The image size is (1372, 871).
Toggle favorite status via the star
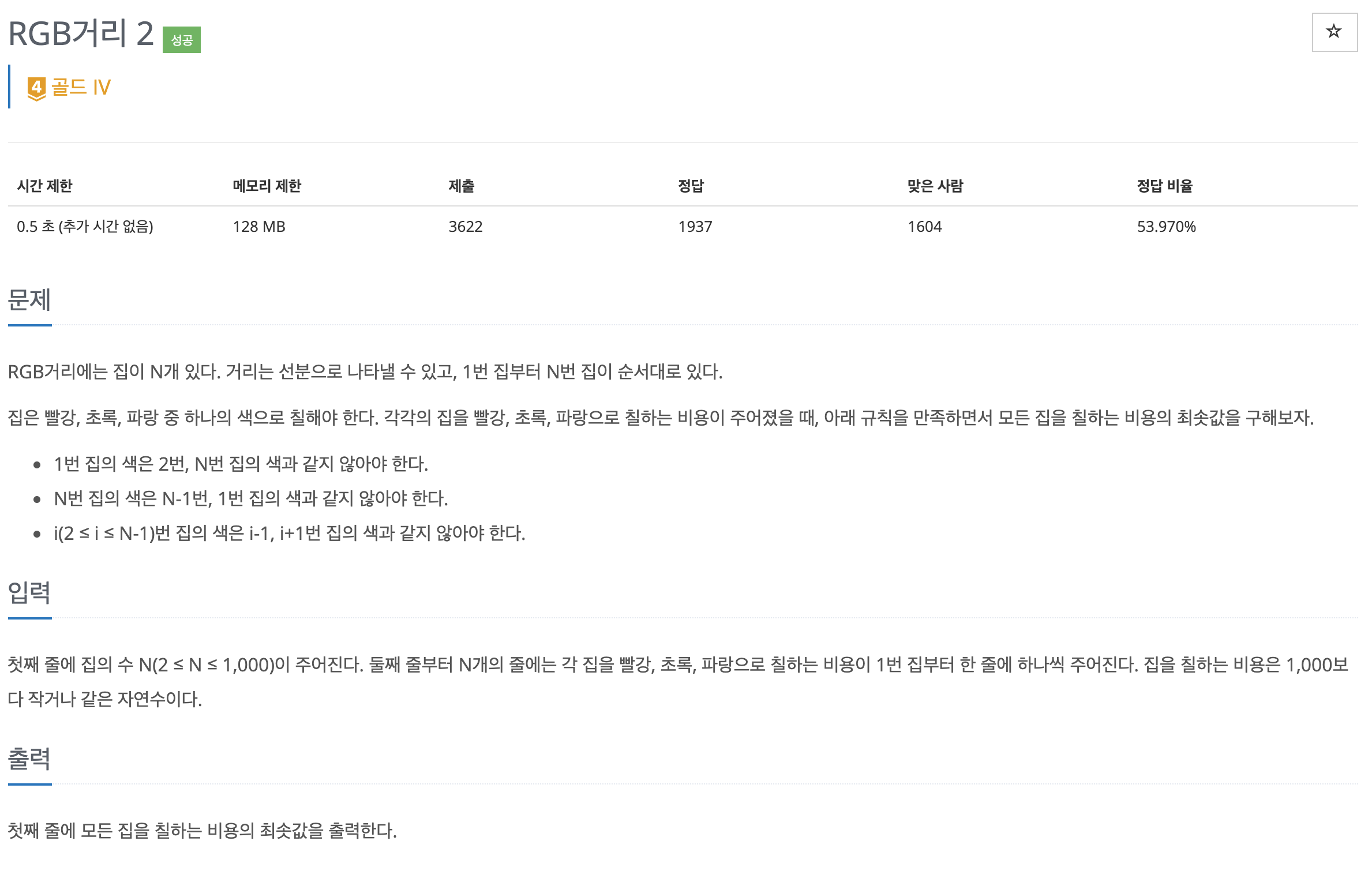tap(1333, 32)
